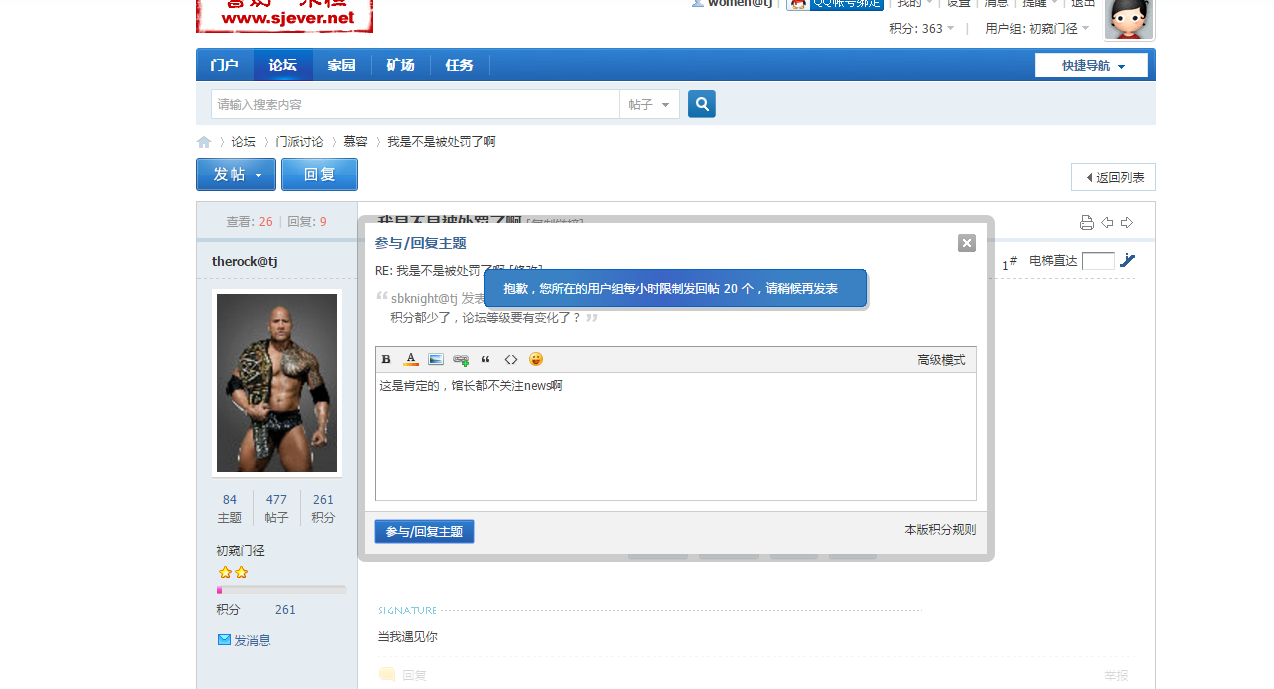Expand the 积分: 363 points dropdown
The width and height of the screenshot is (1274, 689).
coord(922,29)
